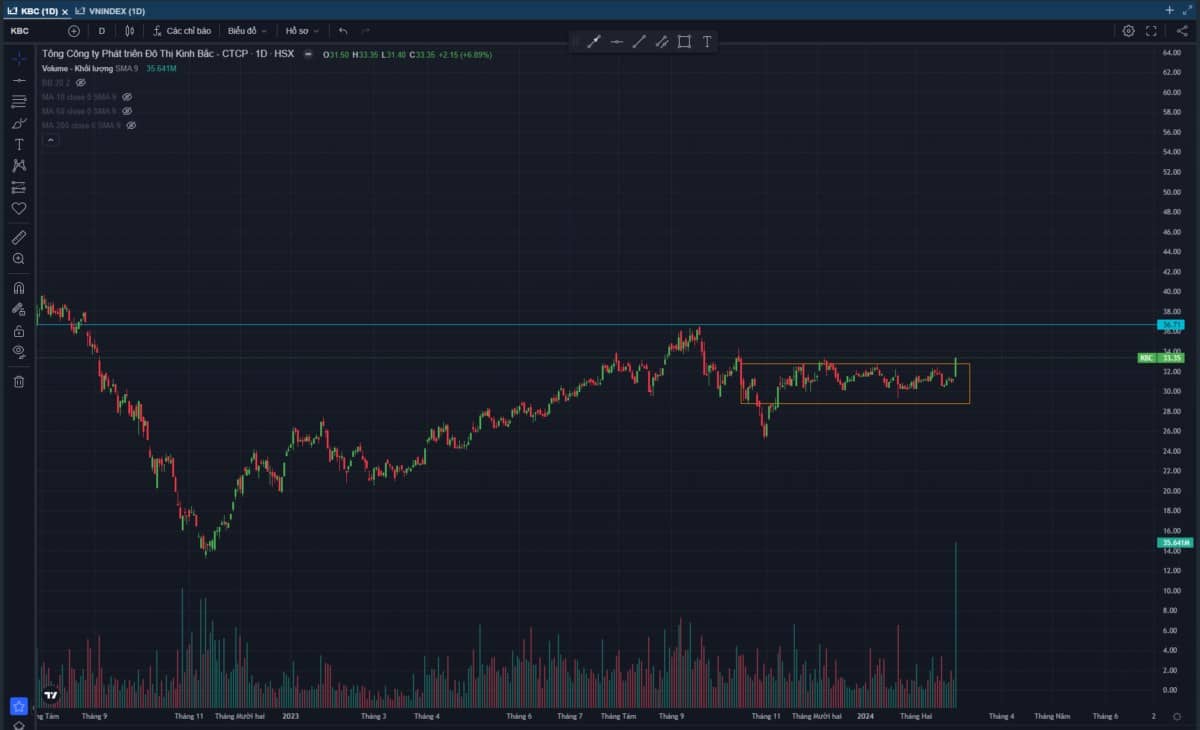Open the Fibonacci retracement tools

click(x=19, y=101)
